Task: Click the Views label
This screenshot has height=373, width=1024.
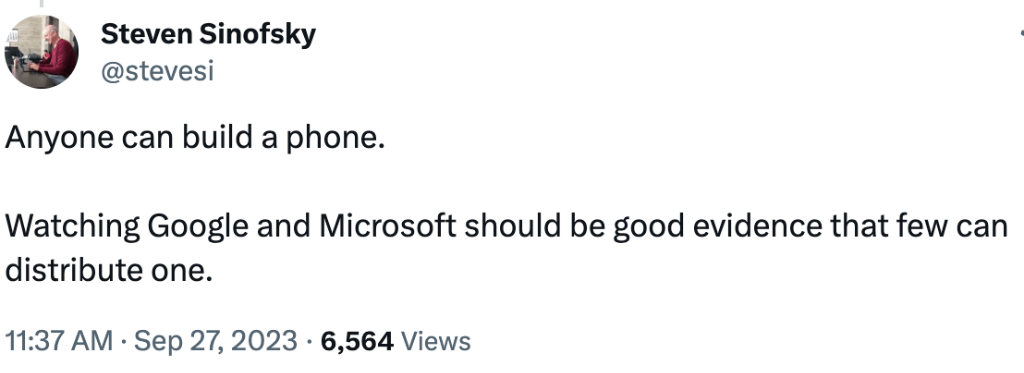Action: [435, 341]
